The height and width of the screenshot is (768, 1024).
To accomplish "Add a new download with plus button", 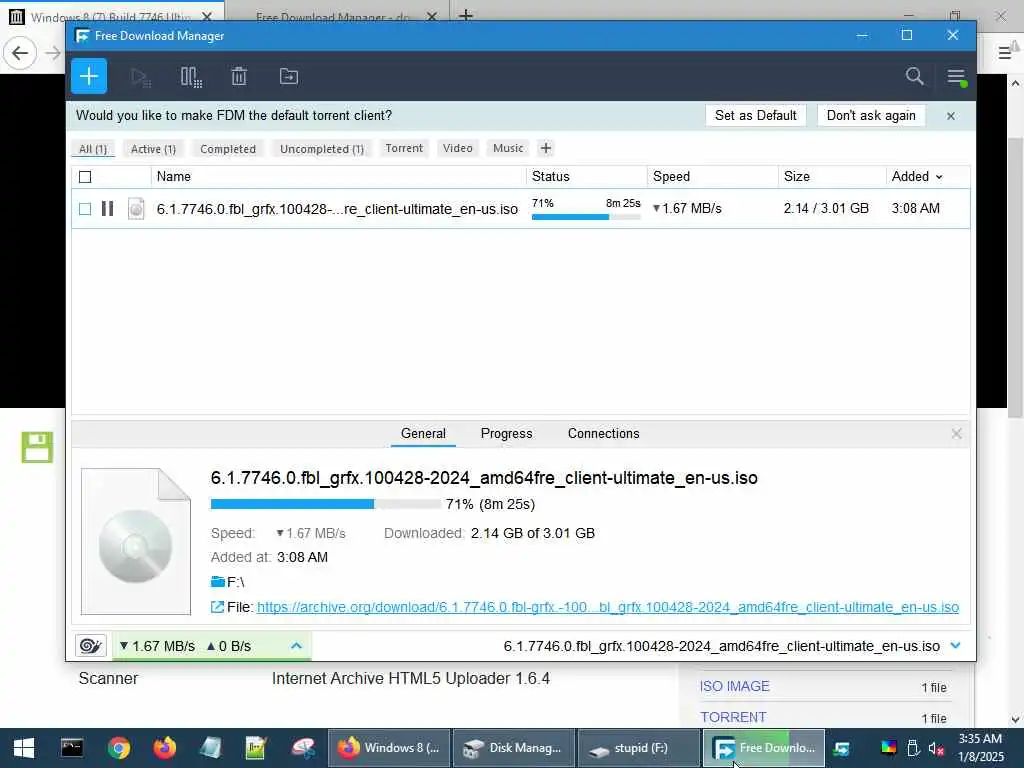I will [x=89, y=76].
